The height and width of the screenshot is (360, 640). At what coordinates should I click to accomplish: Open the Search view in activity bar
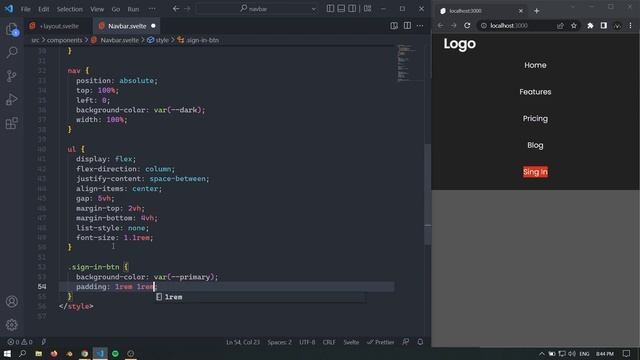click(12, 52)
